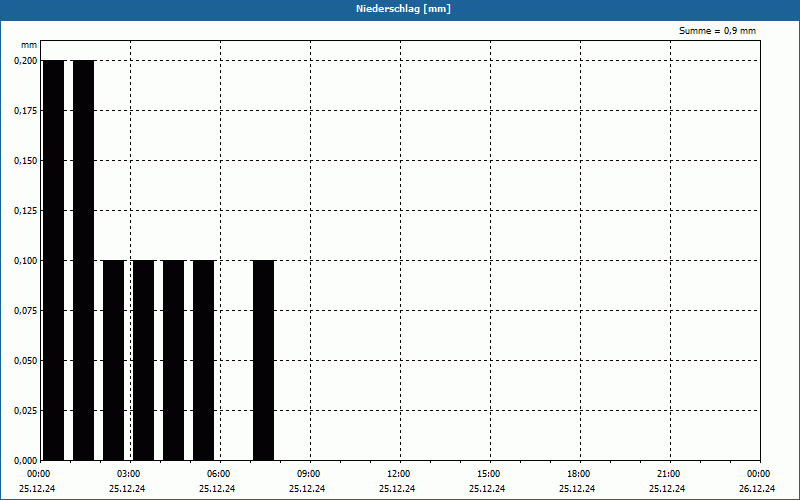Click the 'mm' unit label above the y-axis

pyautogui.click(x=29, y=45)
